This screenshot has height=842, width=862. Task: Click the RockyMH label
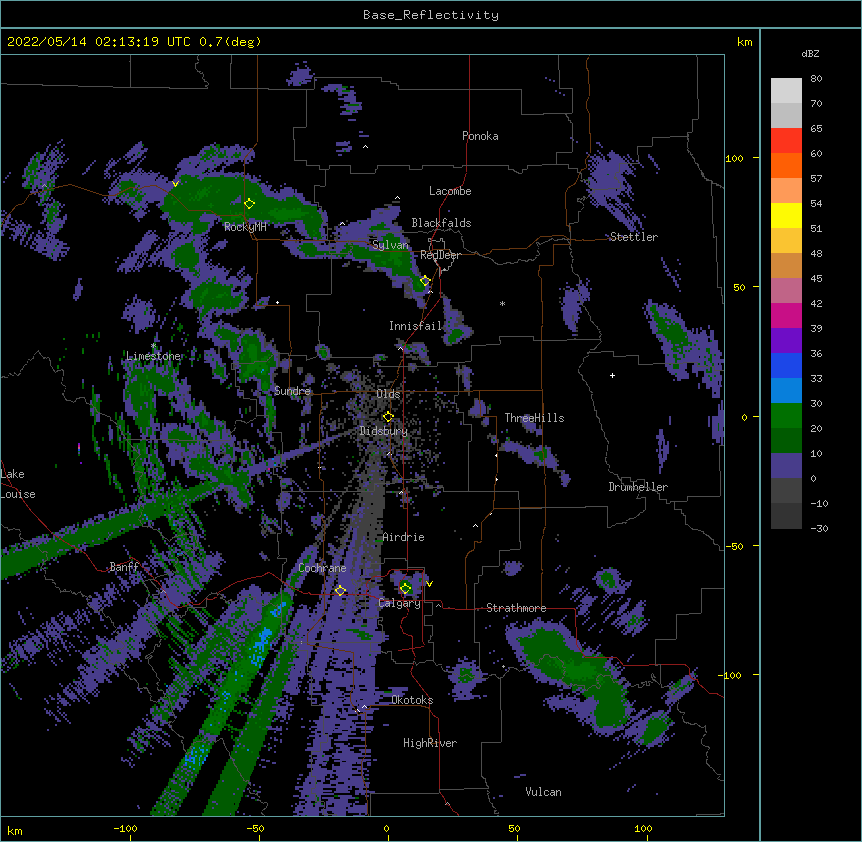245,227
